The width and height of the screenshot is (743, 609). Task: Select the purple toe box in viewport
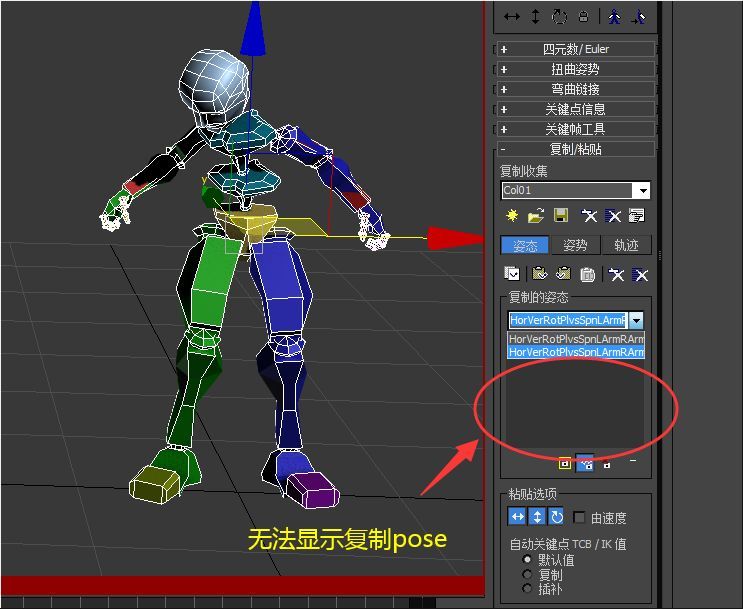(x=314, y=491)
